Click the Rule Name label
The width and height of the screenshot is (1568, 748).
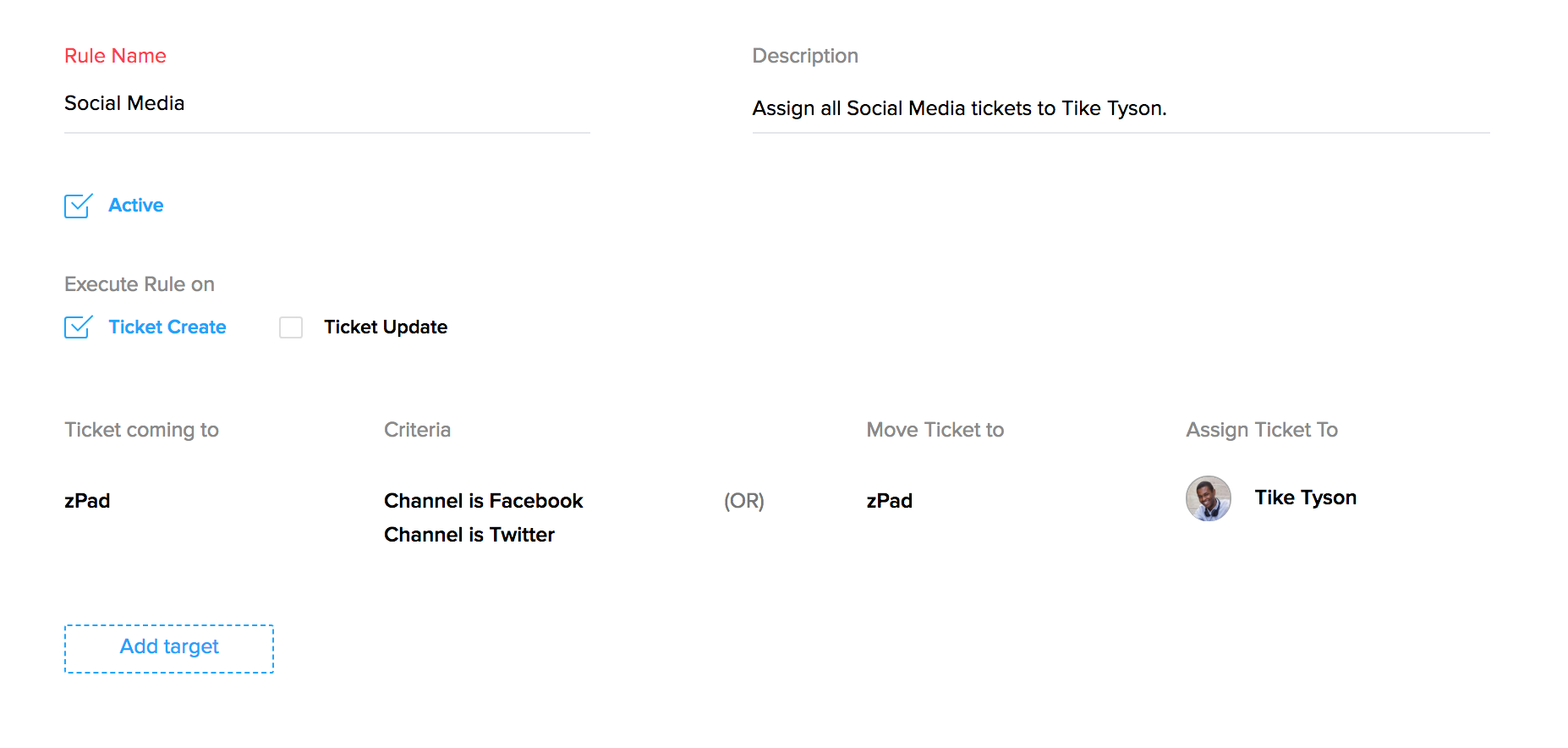click(x=115, y=56)
